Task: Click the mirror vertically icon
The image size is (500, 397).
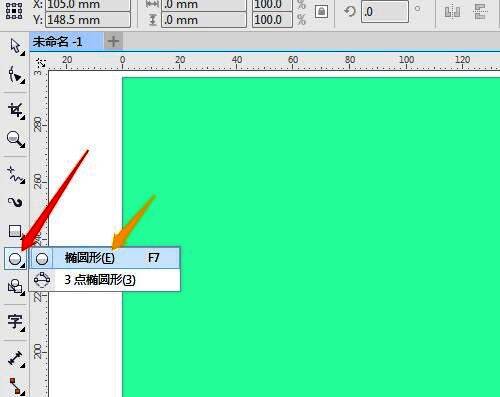Action: pos(480,12)
